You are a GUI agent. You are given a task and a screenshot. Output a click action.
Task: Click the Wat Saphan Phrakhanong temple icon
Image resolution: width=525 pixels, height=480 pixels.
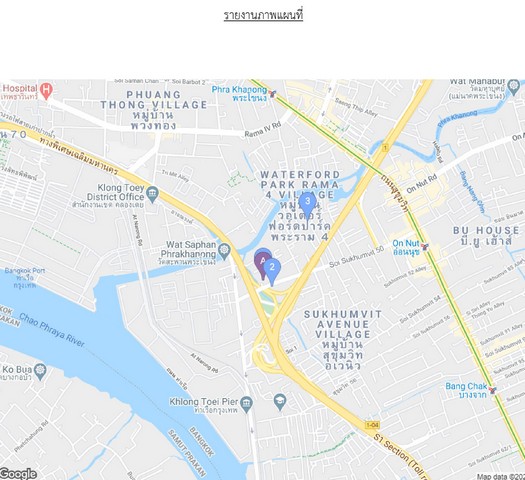pos(224,251)
